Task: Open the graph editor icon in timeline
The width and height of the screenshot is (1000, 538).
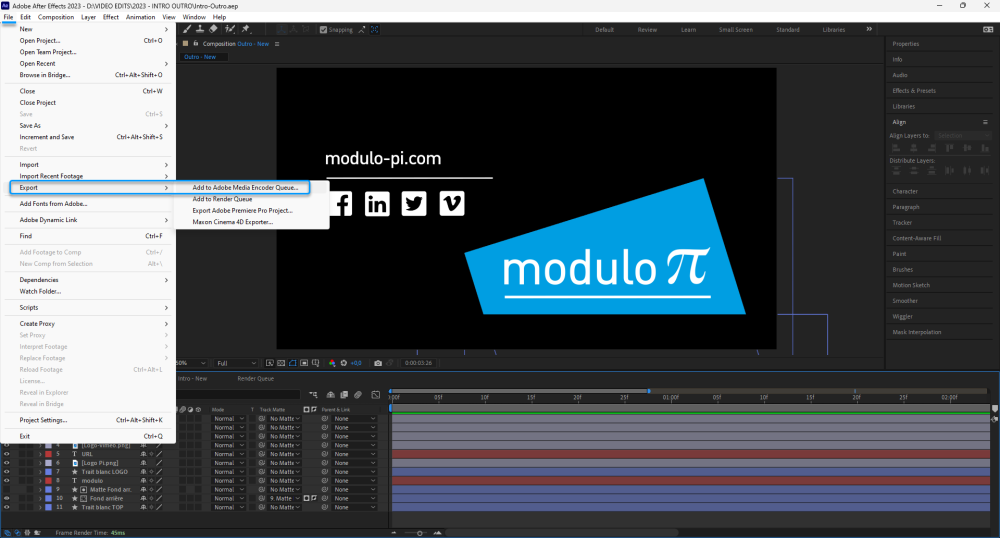Action: 376,395
